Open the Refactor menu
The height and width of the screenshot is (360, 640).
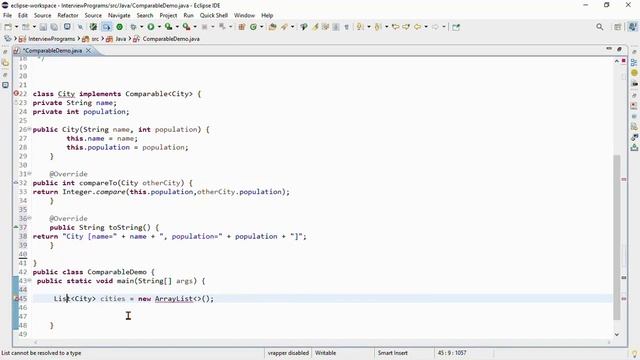tap(68, 16)
